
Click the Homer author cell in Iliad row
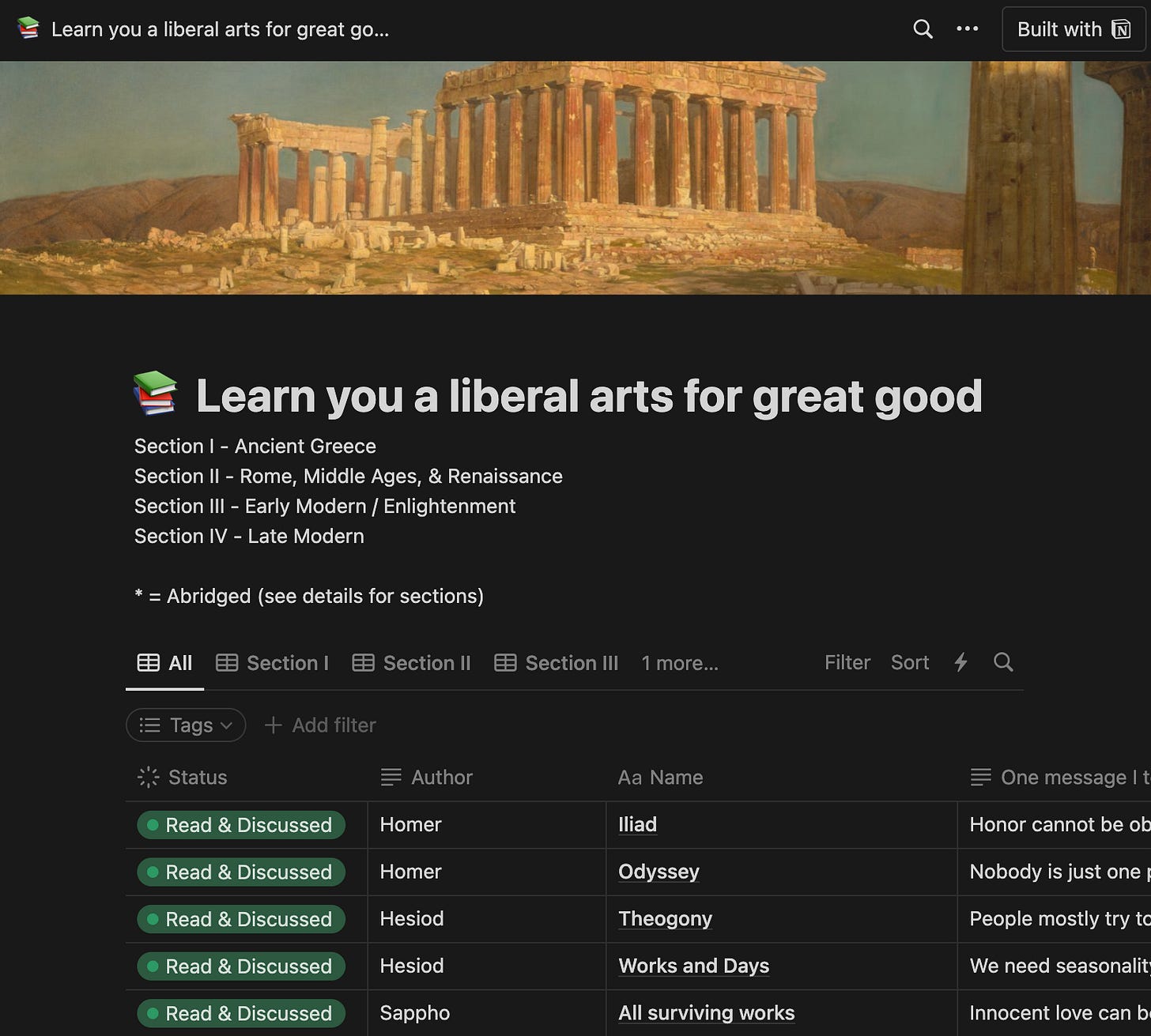487,825
